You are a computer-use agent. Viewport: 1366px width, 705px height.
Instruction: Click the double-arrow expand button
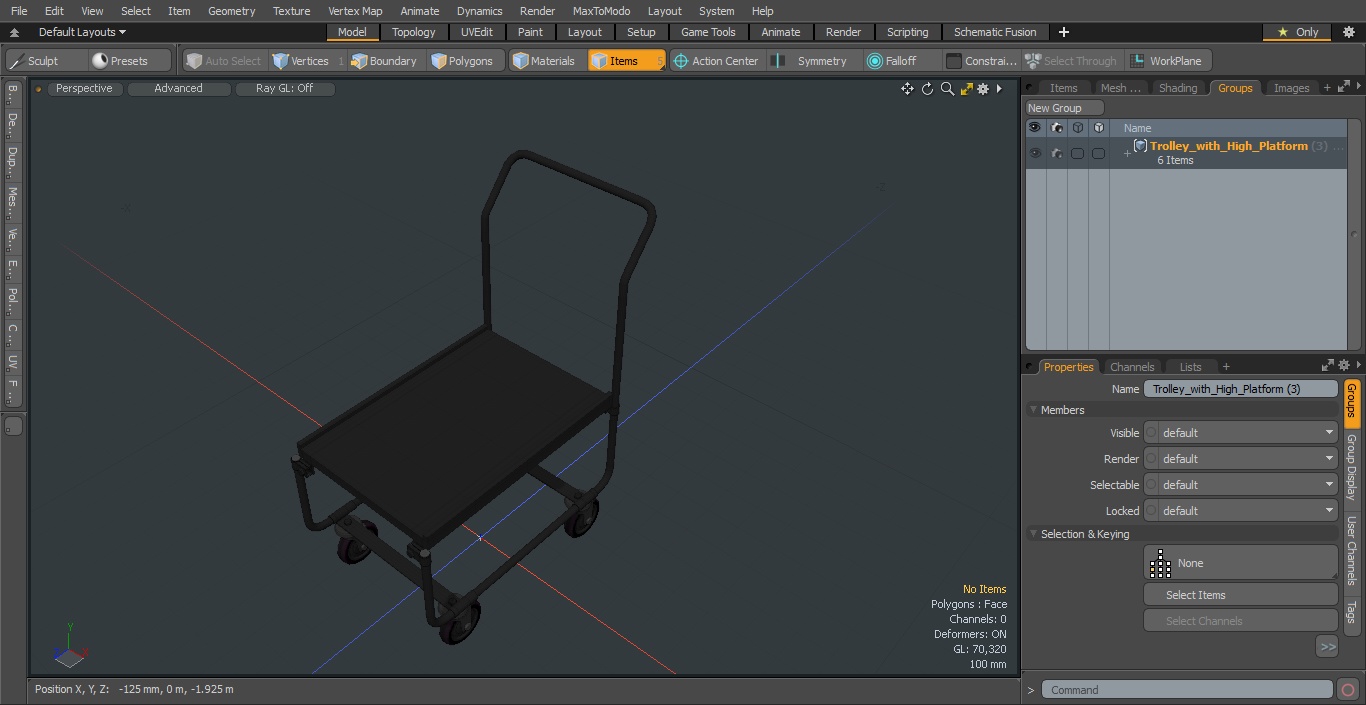pos(1327,647)
